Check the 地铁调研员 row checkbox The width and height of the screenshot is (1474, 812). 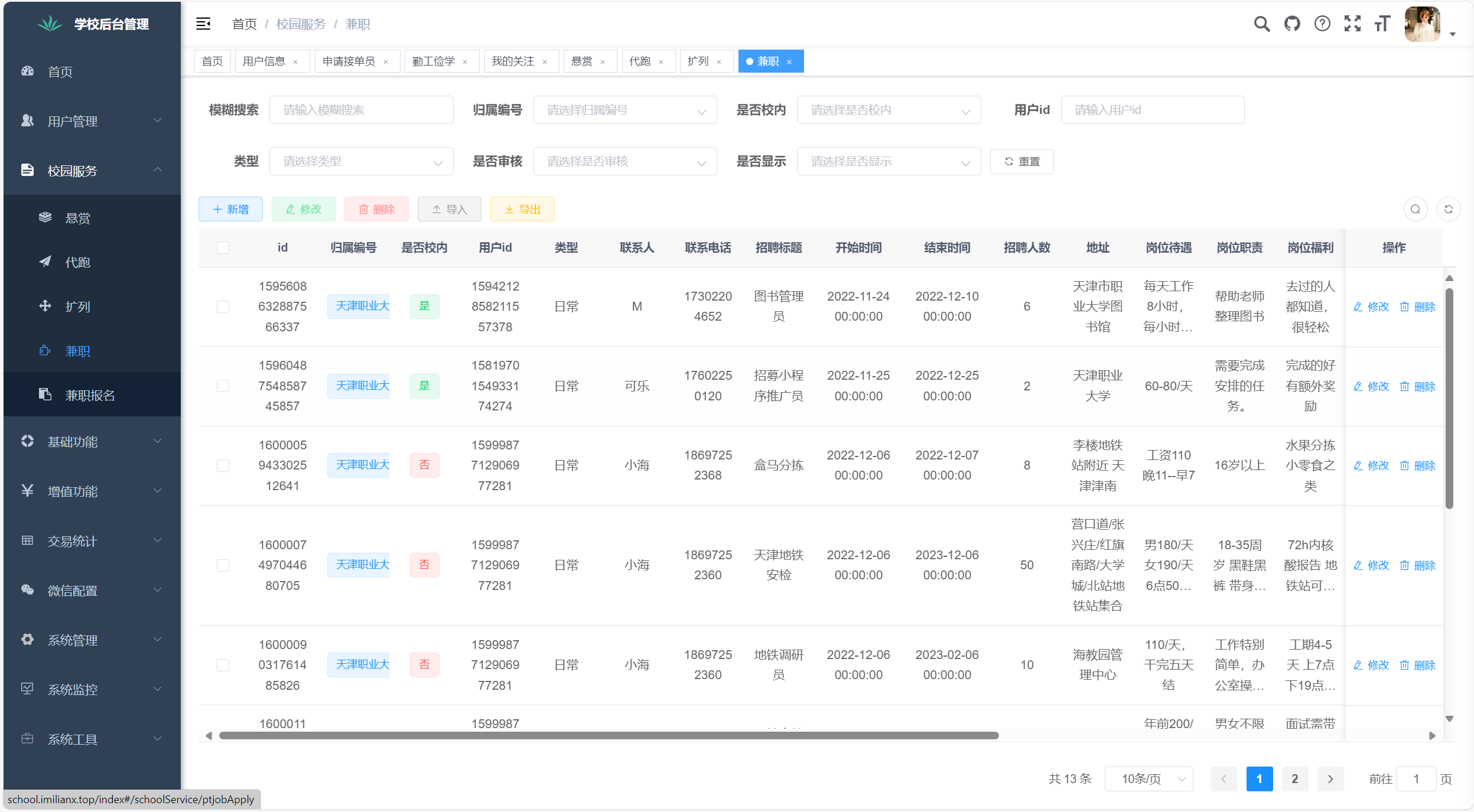pyautogui.click(x=223, y=665)
